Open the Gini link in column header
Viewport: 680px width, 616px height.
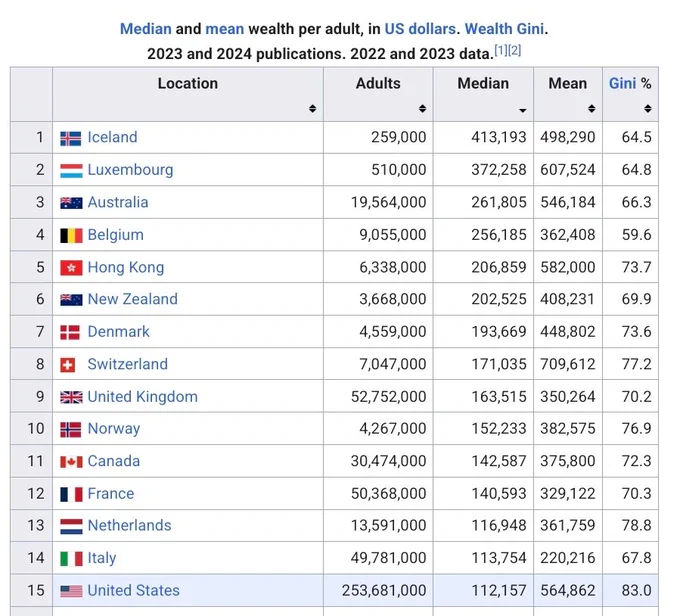coord(623,83)
